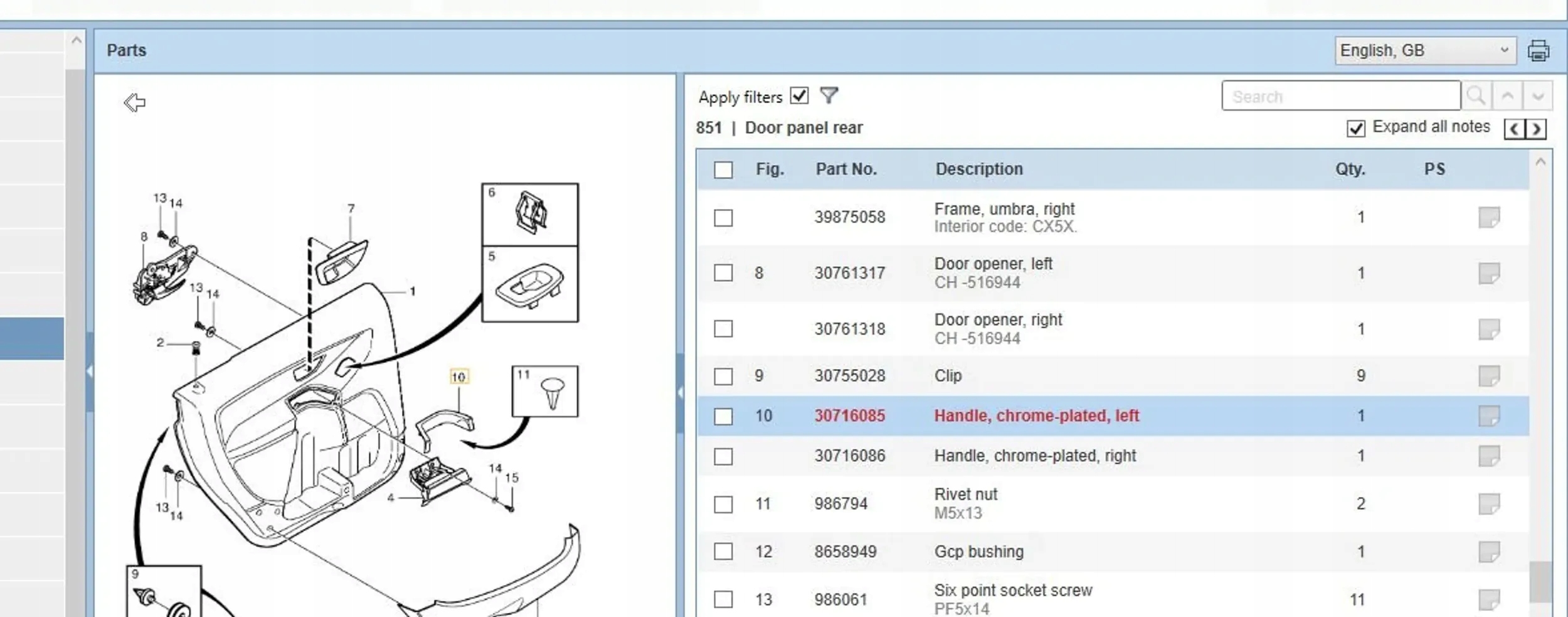This screenshot has width=1568, height=617.
Task: Click callout 10 in the diagram
Action: coord(458,377)
